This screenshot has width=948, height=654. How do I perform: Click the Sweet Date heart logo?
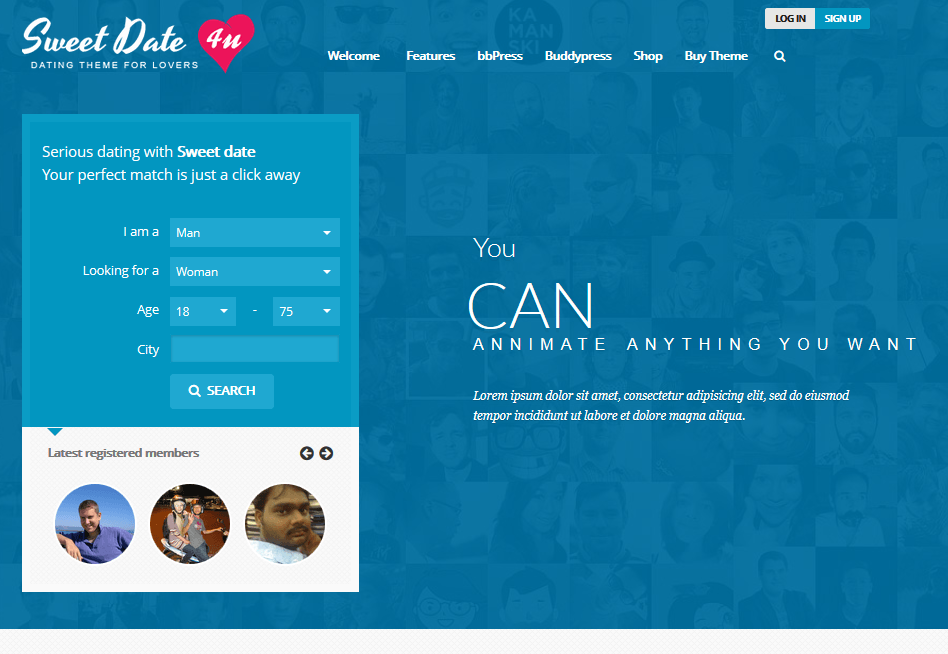(x=138, y=44)
